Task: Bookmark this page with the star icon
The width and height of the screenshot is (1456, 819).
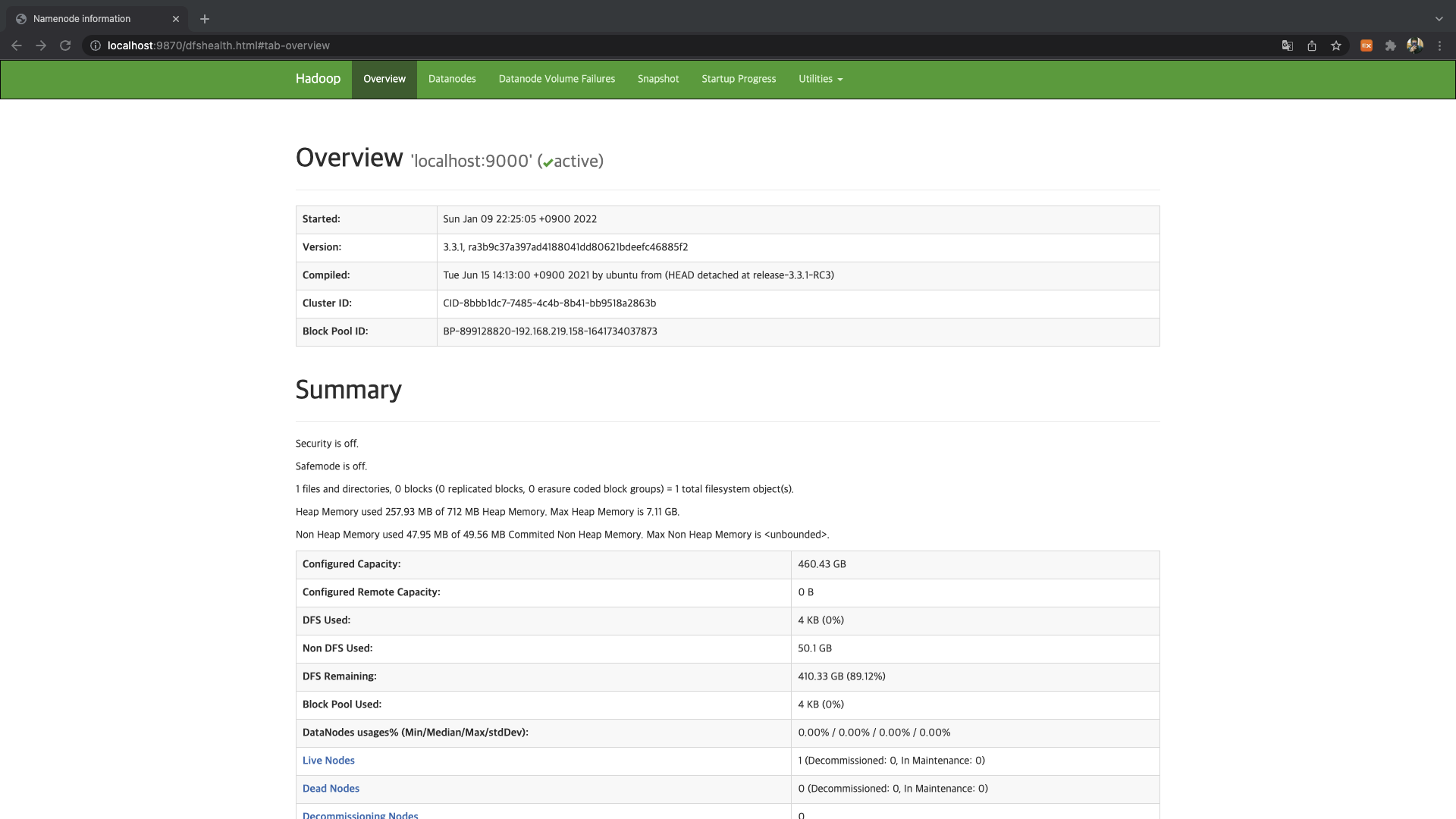Action: (1336, 45)
